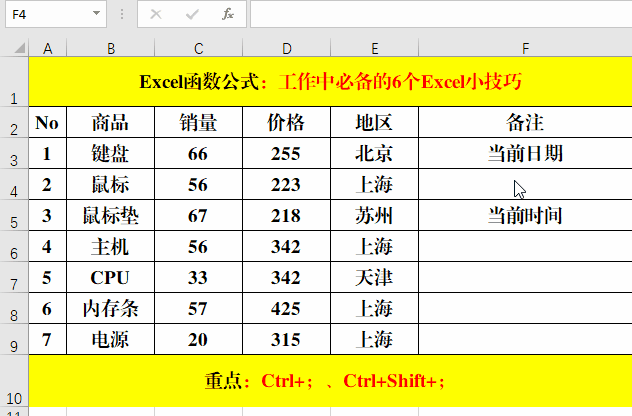Click into the formula bar input
The height and width of the screenshot is (416, 632).
pos(441,14)
